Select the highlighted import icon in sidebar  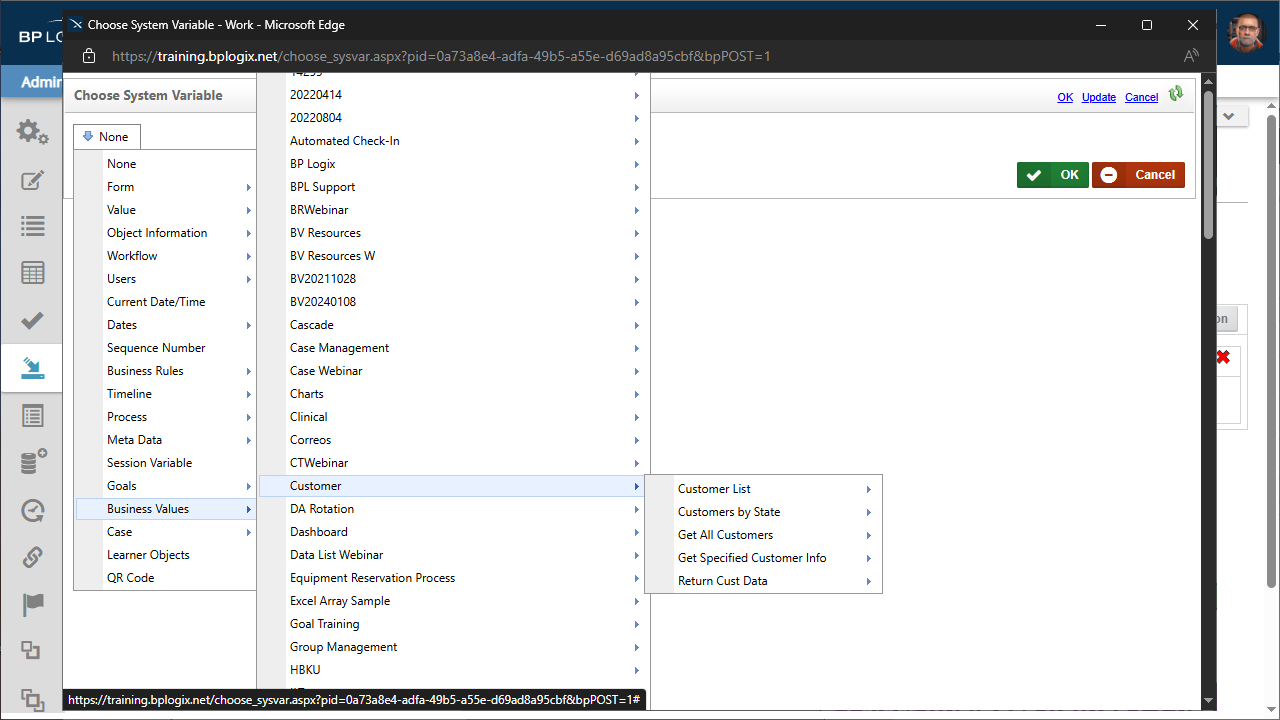pos(32,369)
